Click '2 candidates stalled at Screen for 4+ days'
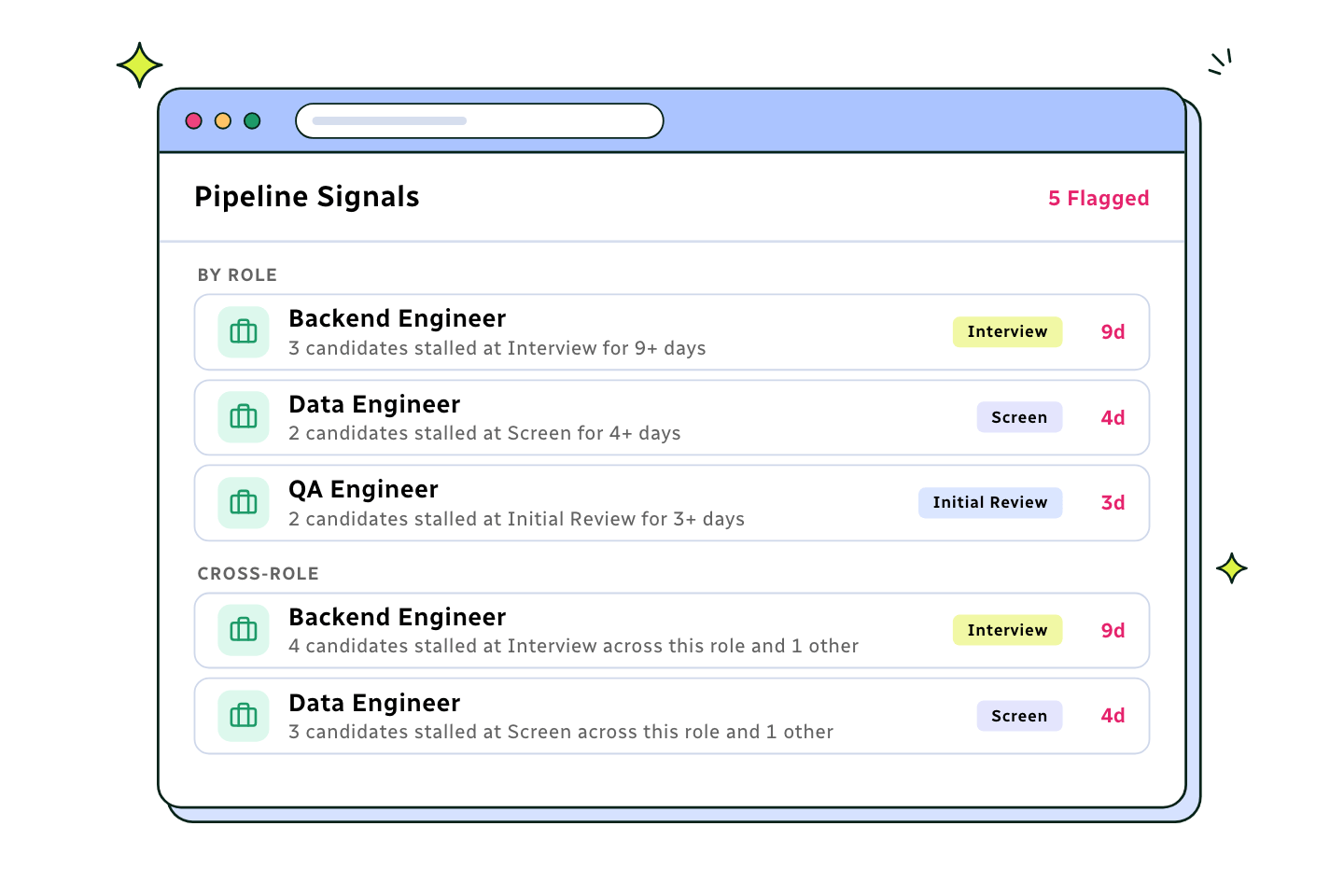 [x=484, y=433]
